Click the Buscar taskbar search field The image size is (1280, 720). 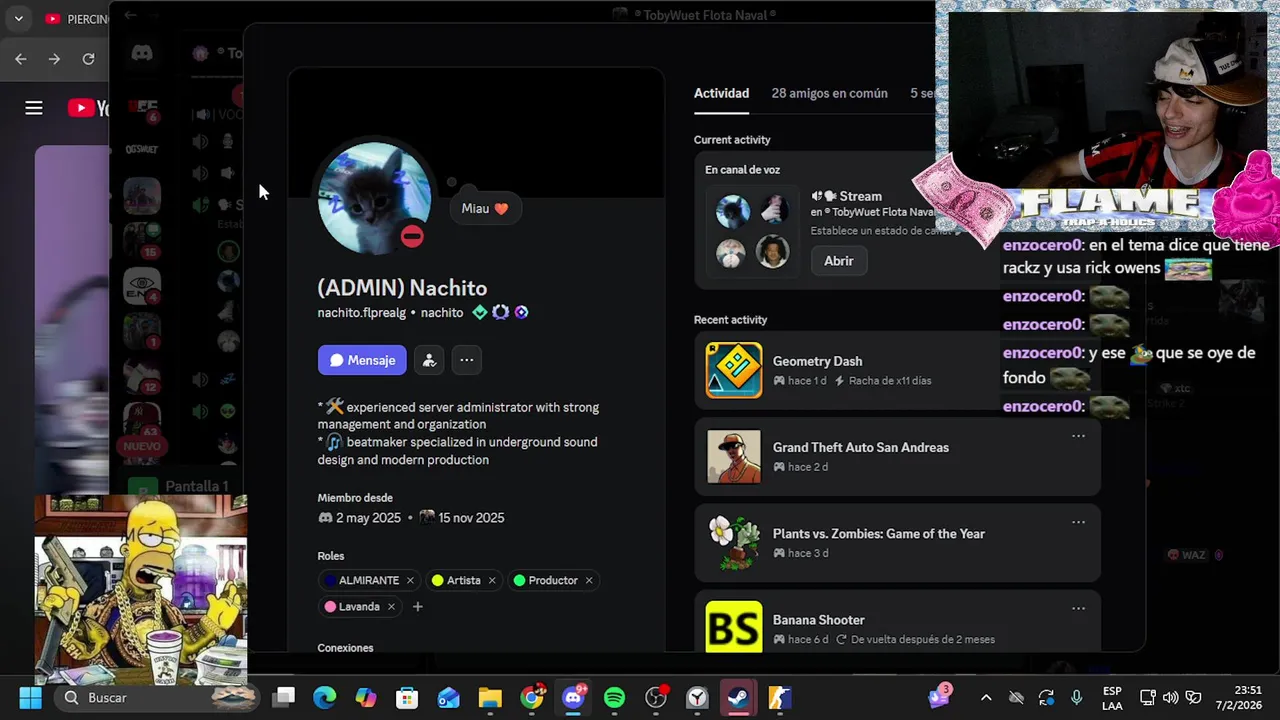(x=155, y=698)
